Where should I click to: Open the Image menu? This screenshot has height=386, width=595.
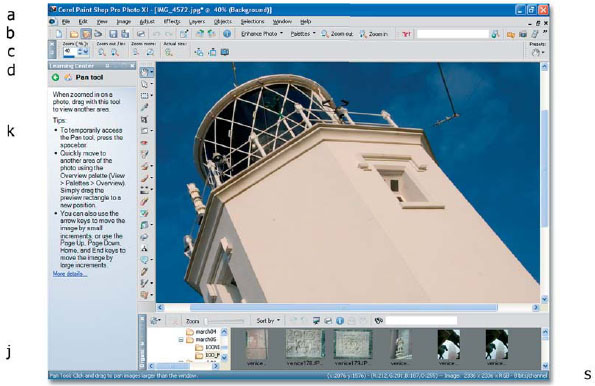[x=123, y=22]
